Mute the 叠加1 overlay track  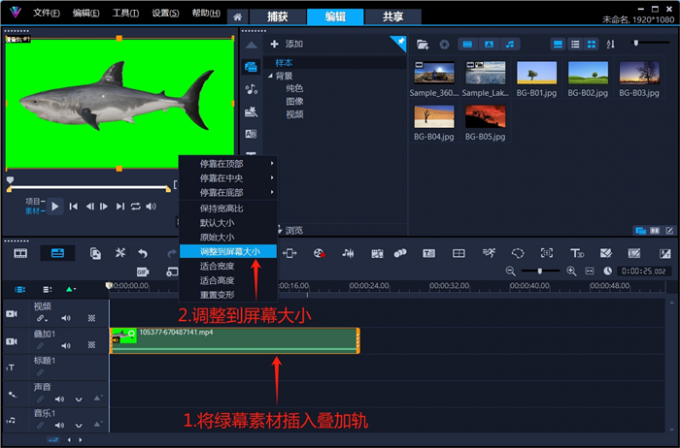(65, 346)
